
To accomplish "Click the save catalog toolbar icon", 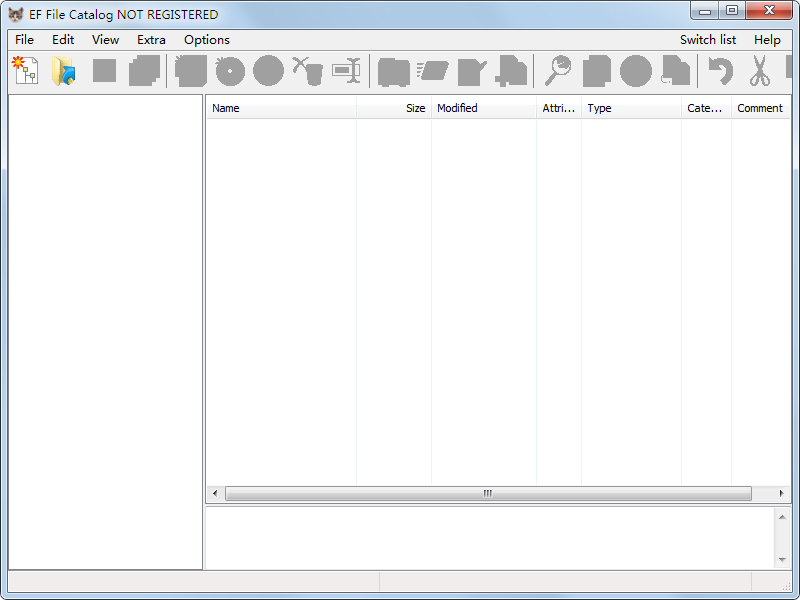I will (104, 71).
